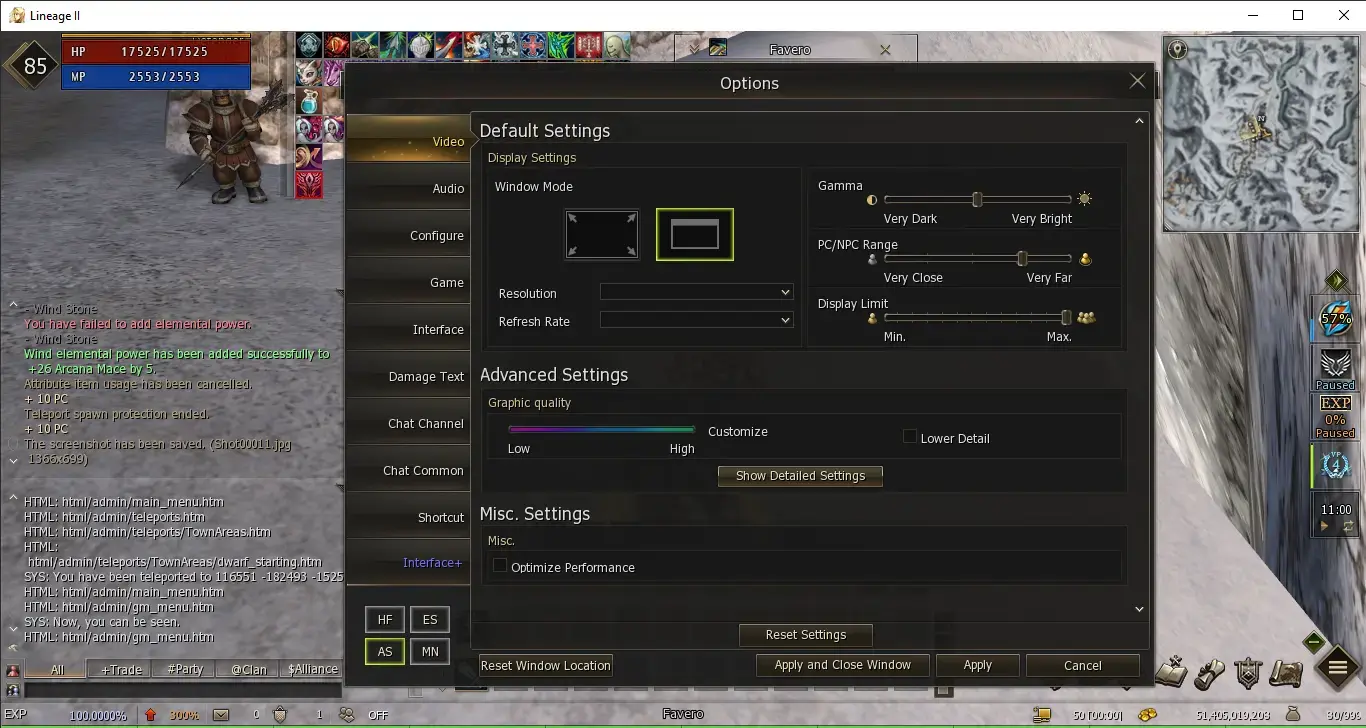Click the yellow computer PC-room icon
Image resolution: width=1366 pixels, height=728 pixels.
[1042, 715]
